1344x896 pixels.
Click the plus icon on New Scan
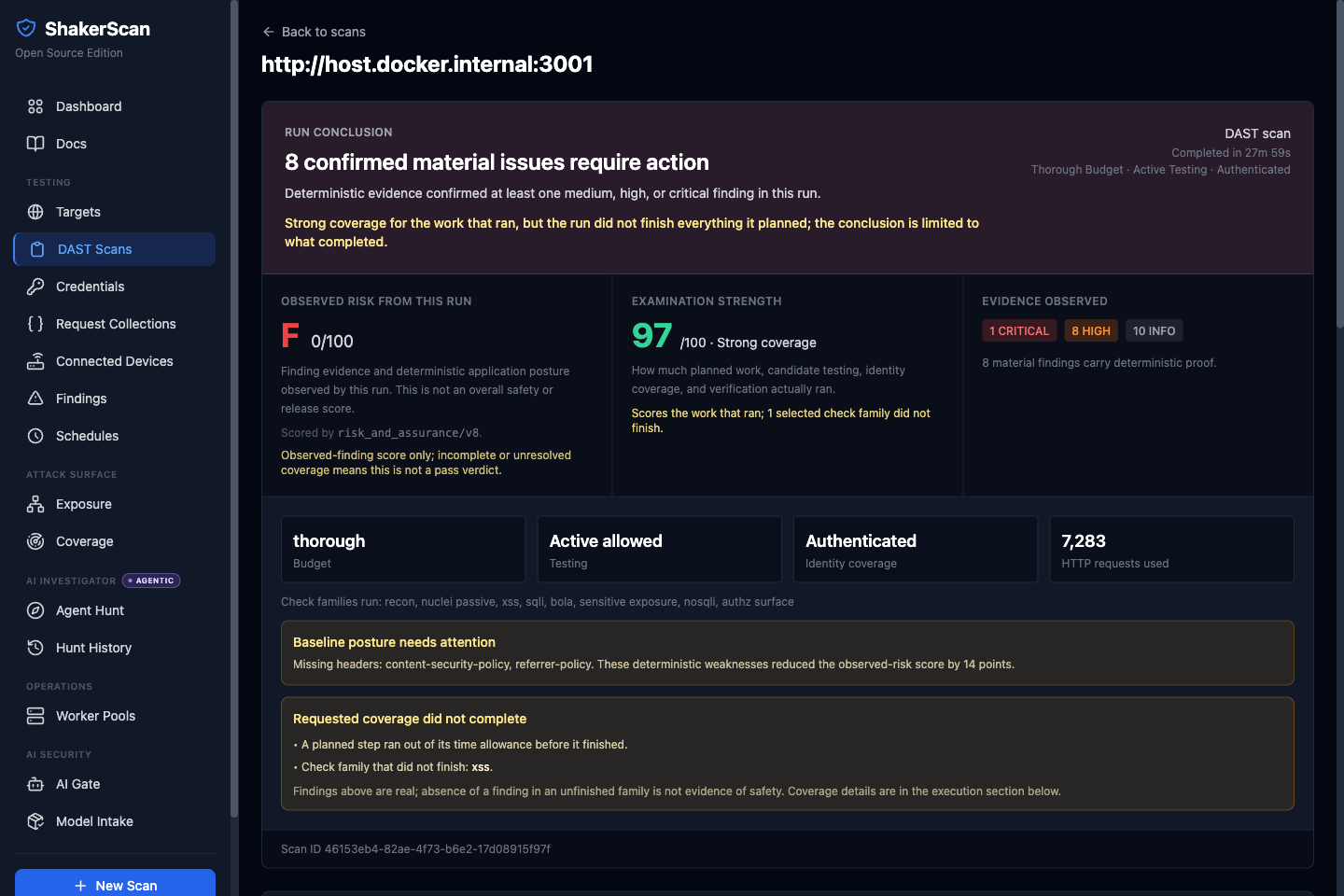pos(80,886)
